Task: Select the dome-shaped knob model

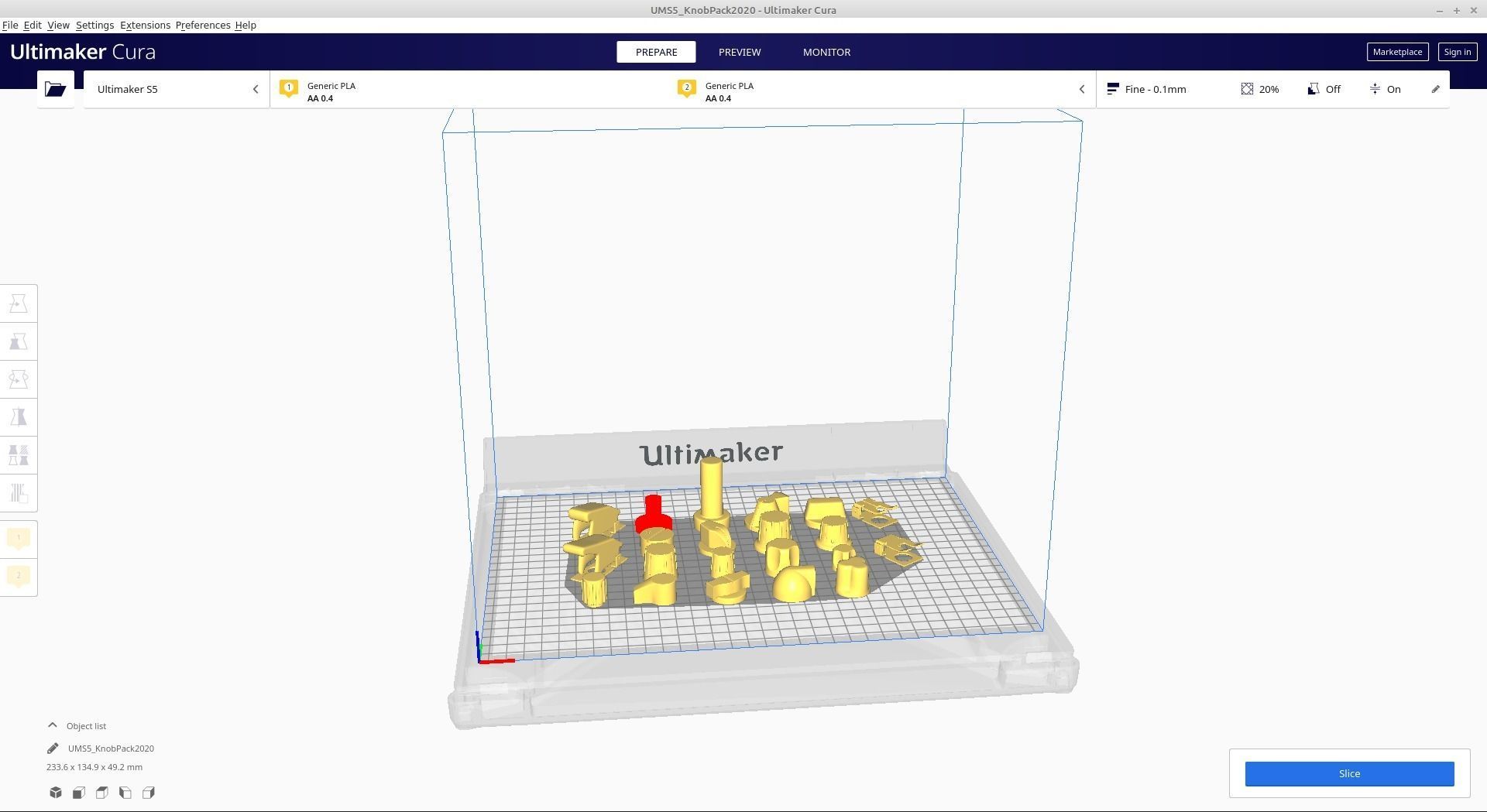Action: pos(794,584)
